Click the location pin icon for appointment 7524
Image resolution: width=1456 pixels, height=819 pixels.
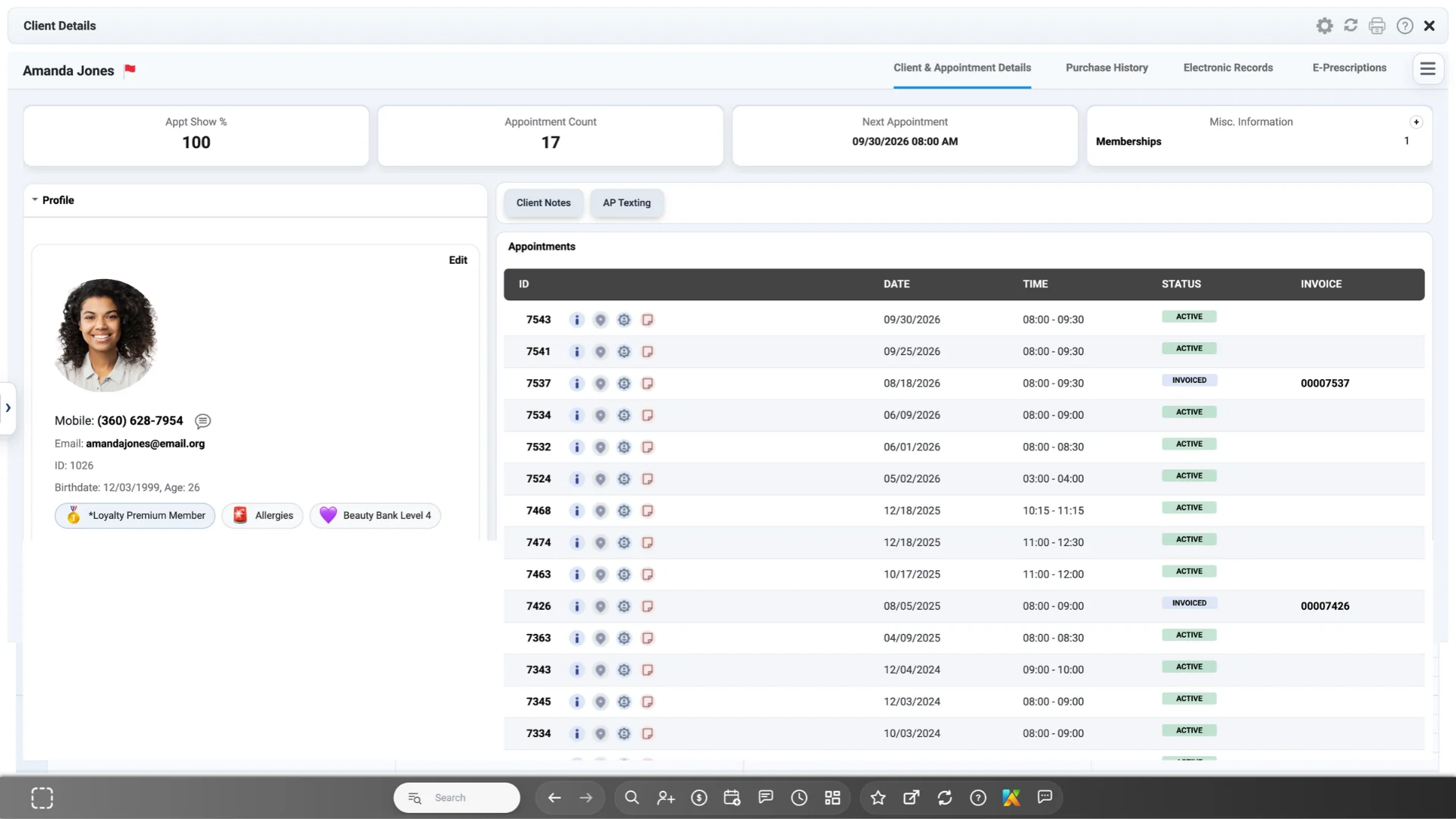click(600, 479)
